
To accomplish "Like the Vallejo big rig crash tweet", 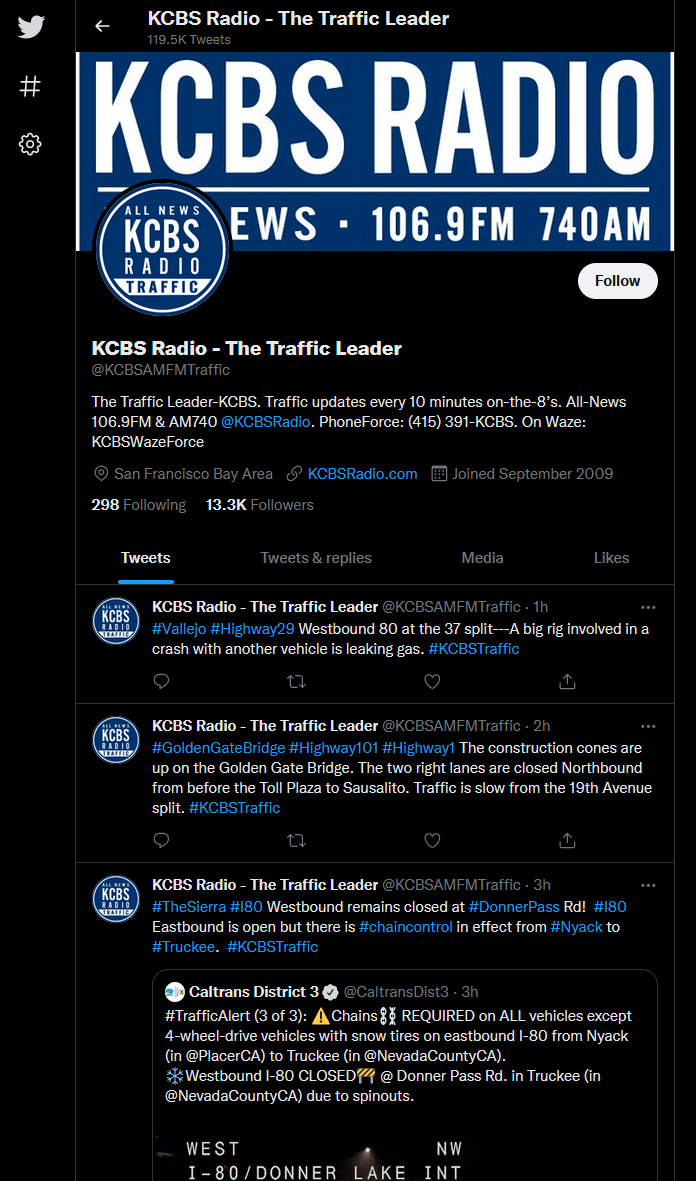I will click(x=432, y=681).
